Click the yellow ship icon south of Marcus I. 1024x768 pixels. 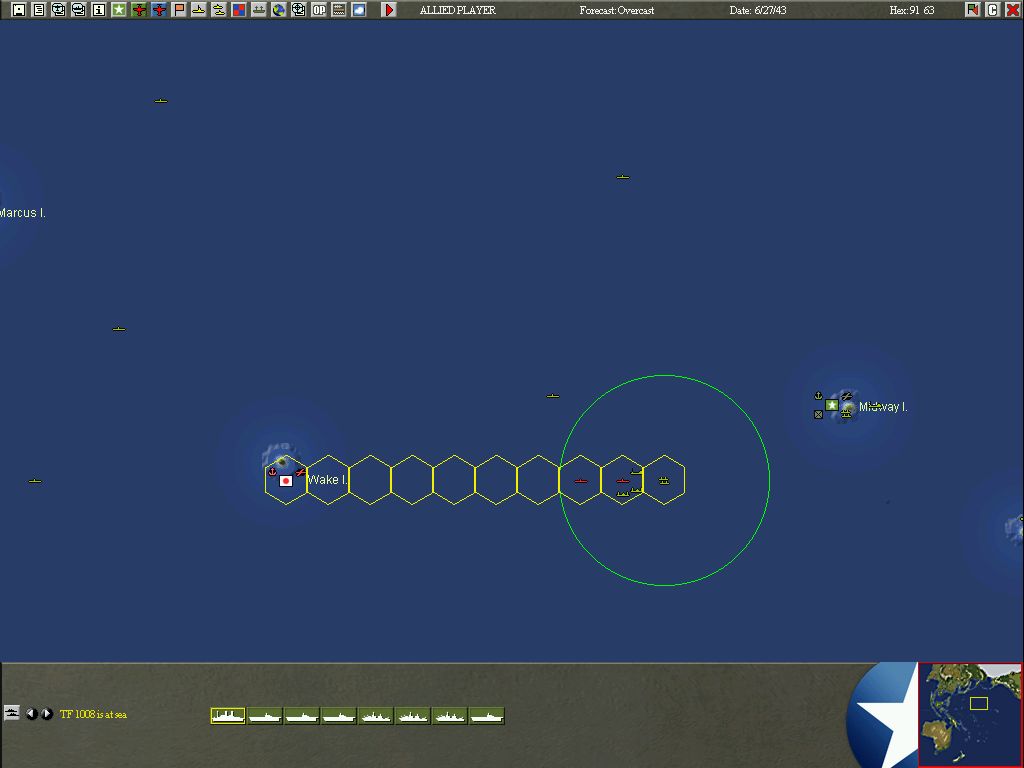click(118, 328)
